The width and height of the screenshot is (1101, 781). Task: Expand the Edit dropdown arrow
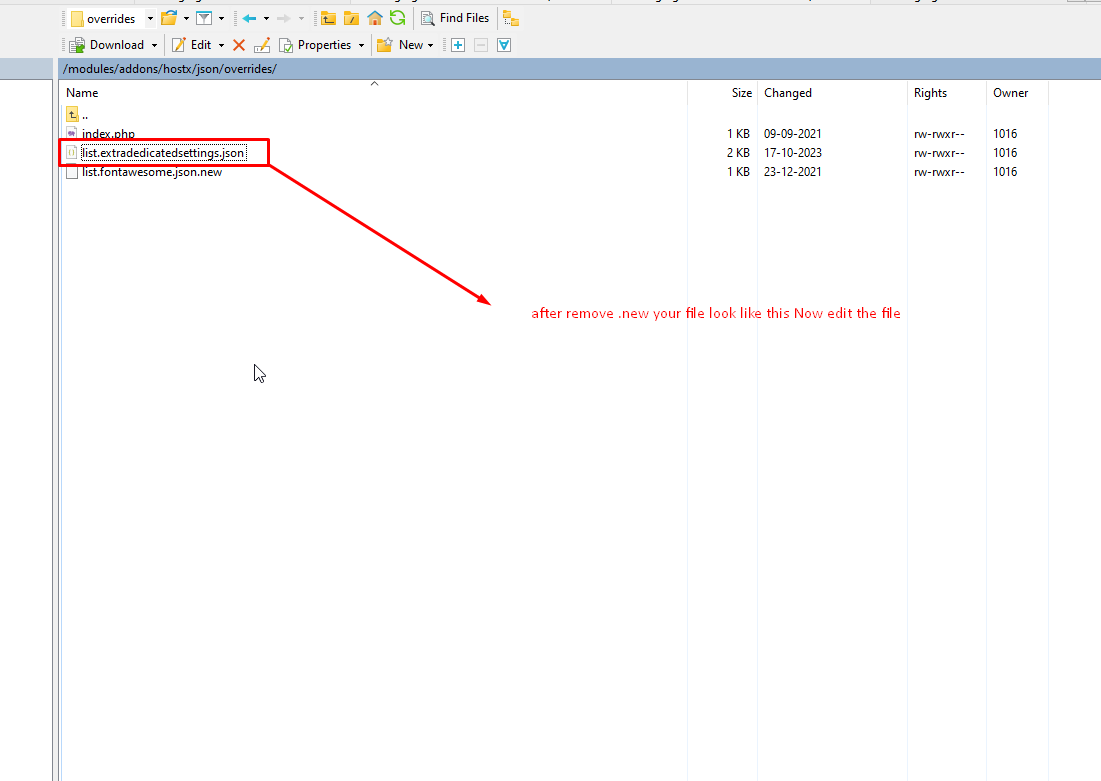point(221,45)
